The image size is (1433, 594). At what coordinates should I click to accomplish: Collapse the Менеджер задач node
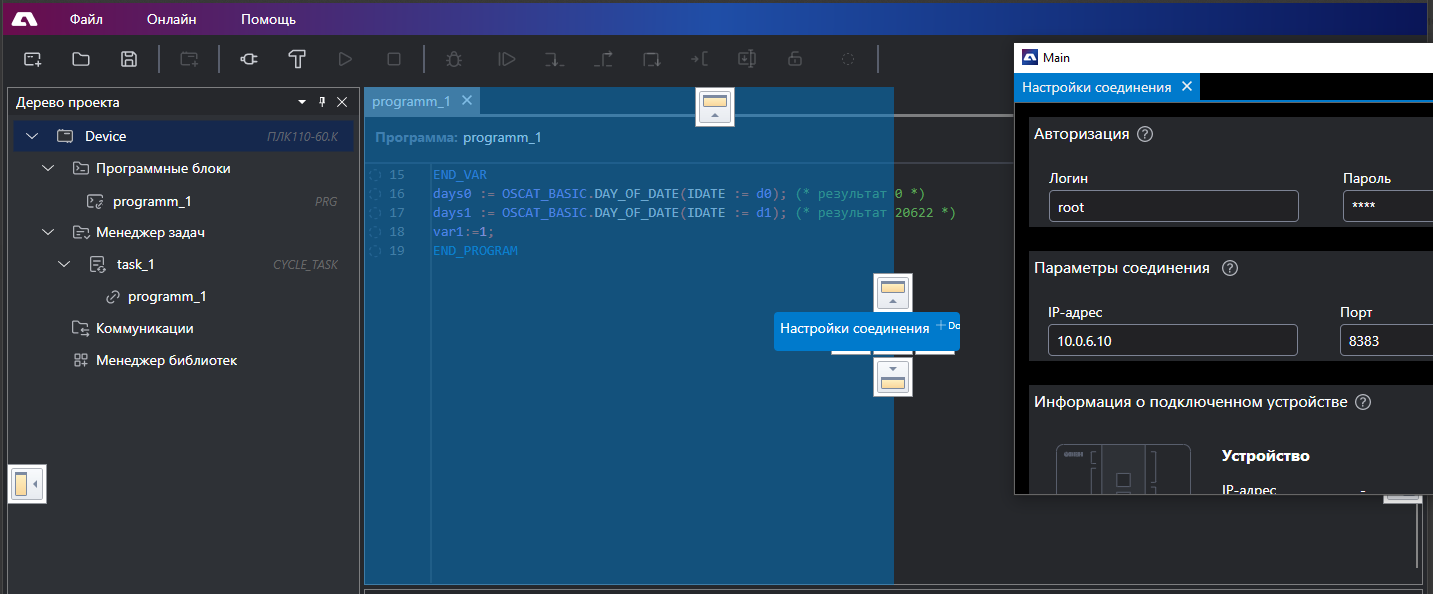(x=48, y=232)
